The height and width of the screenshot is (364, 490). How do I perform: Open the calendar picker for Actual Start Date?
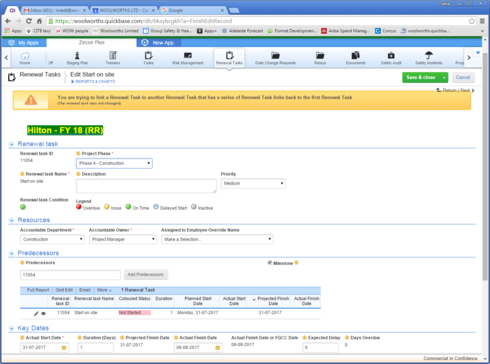point(64,348)
